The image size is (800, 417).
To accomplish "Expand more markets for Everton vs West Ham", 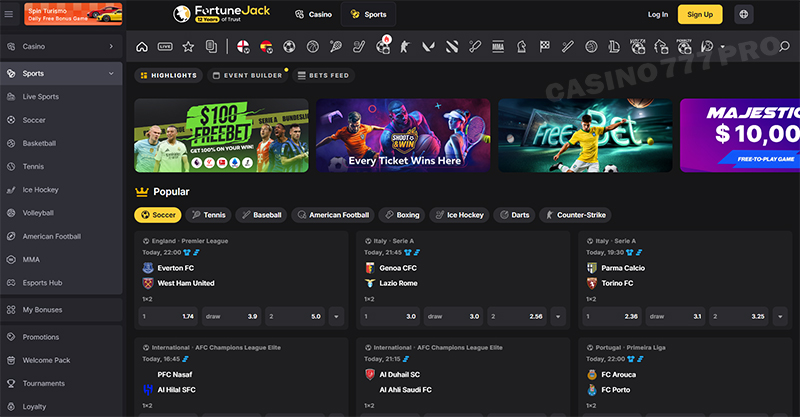I will tap(336, 316).
